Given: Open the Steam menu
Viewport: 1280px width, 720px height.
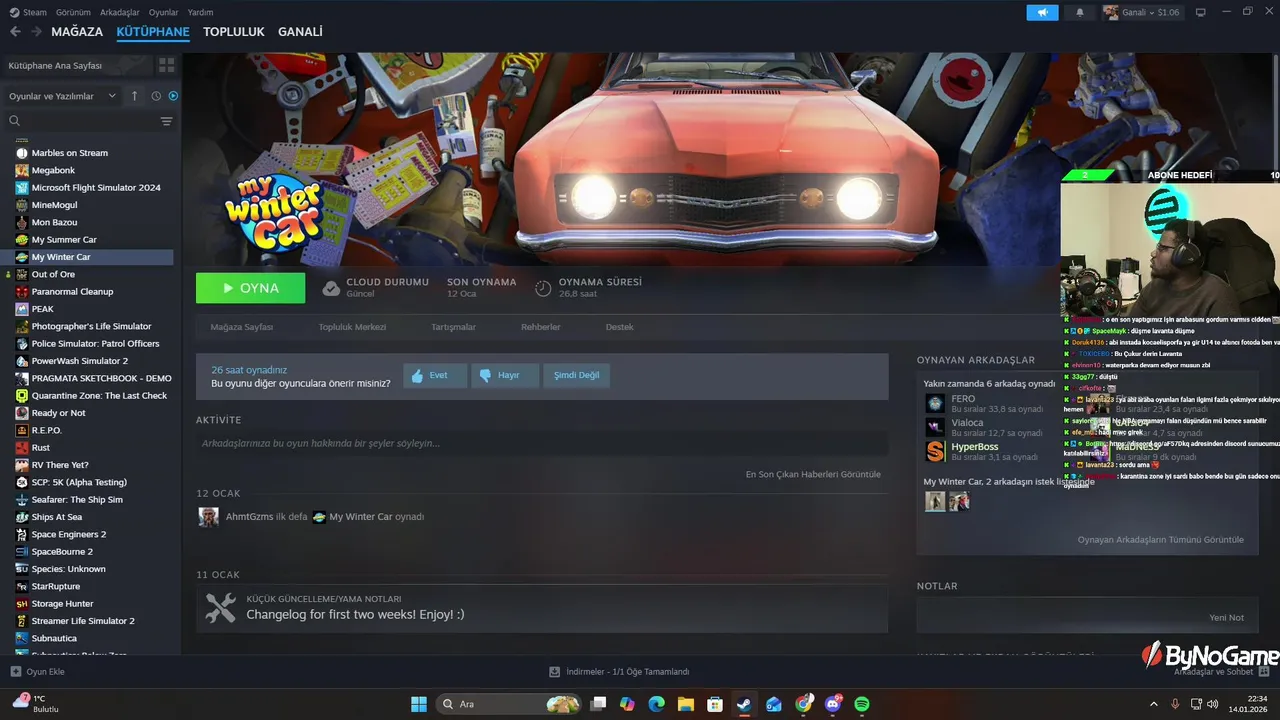Looking at the screenshot, I should 28,12.
